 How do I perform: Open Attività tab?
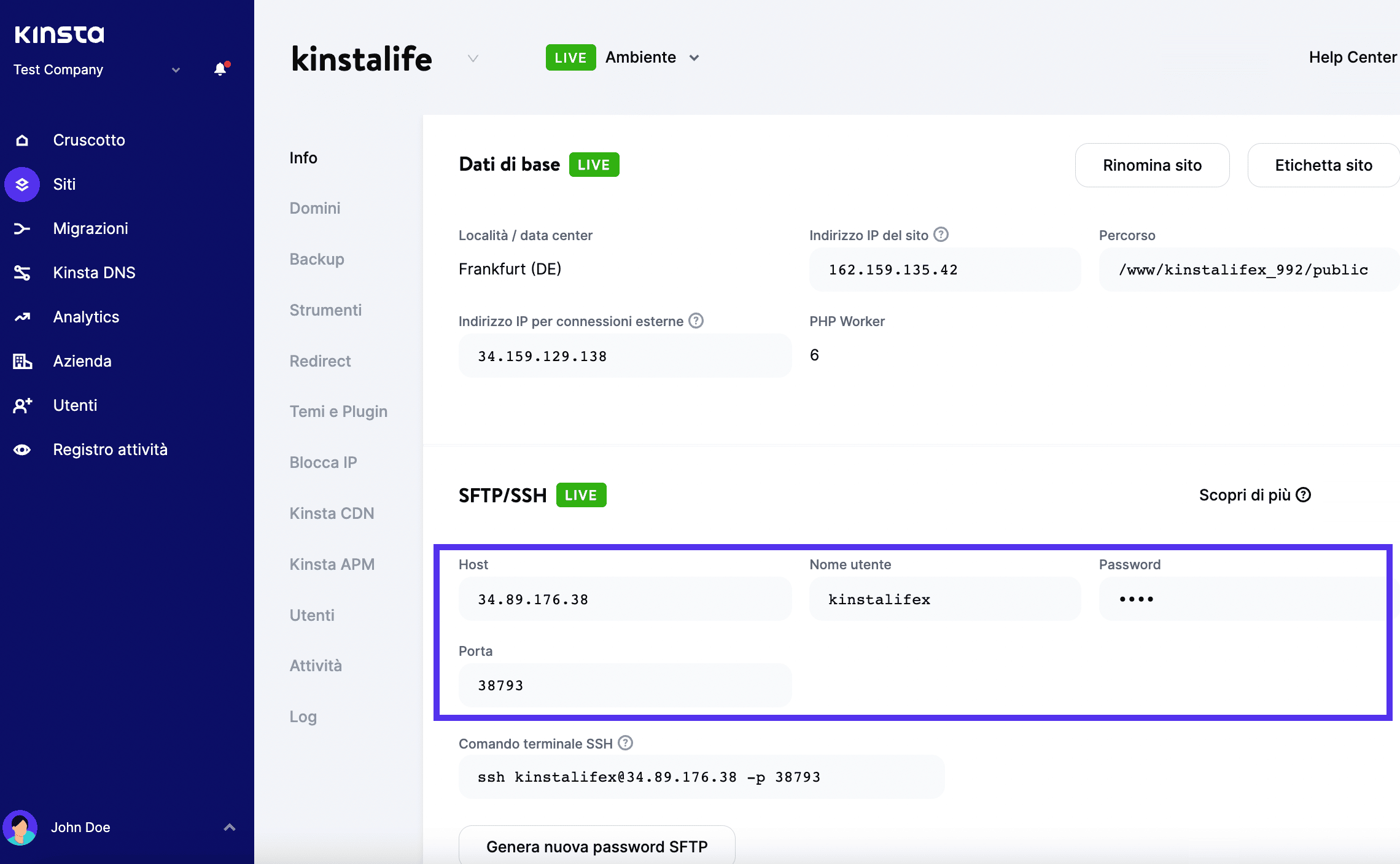(316, 666)
